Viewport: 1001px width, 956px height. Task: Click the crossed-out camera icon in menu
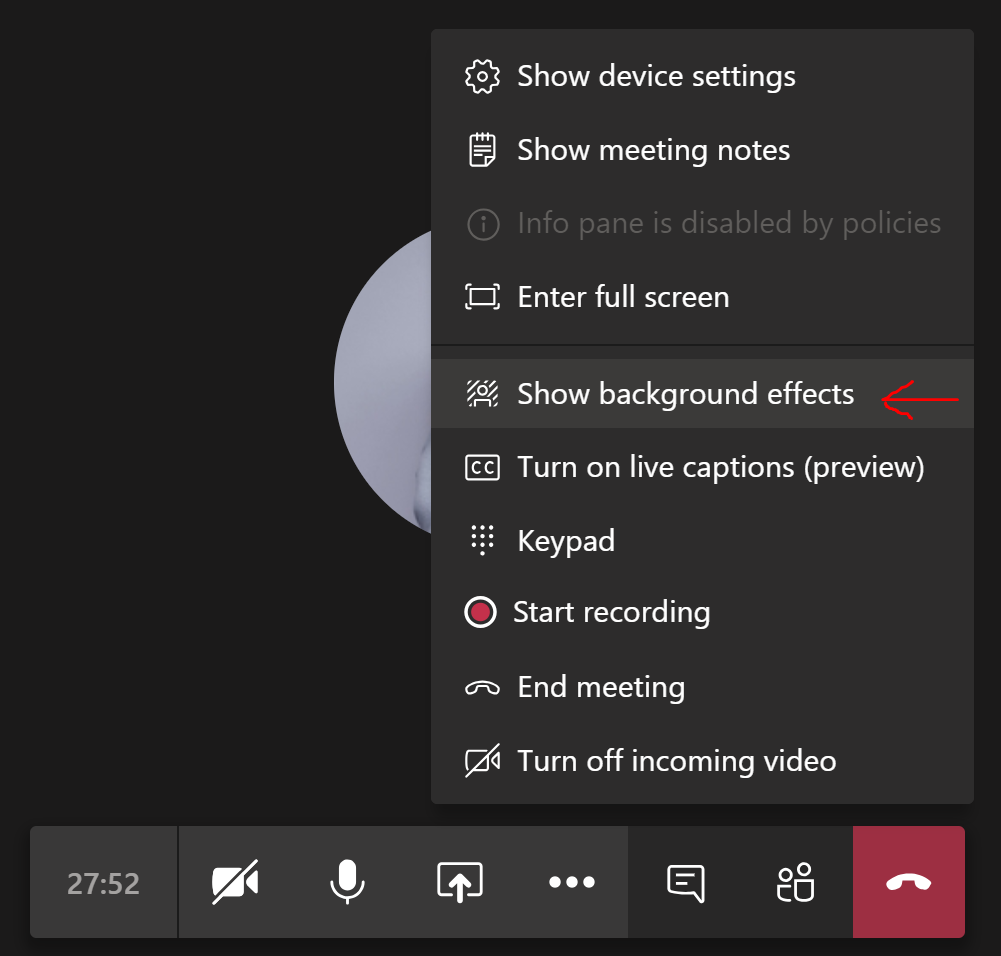tap(482, 761)
